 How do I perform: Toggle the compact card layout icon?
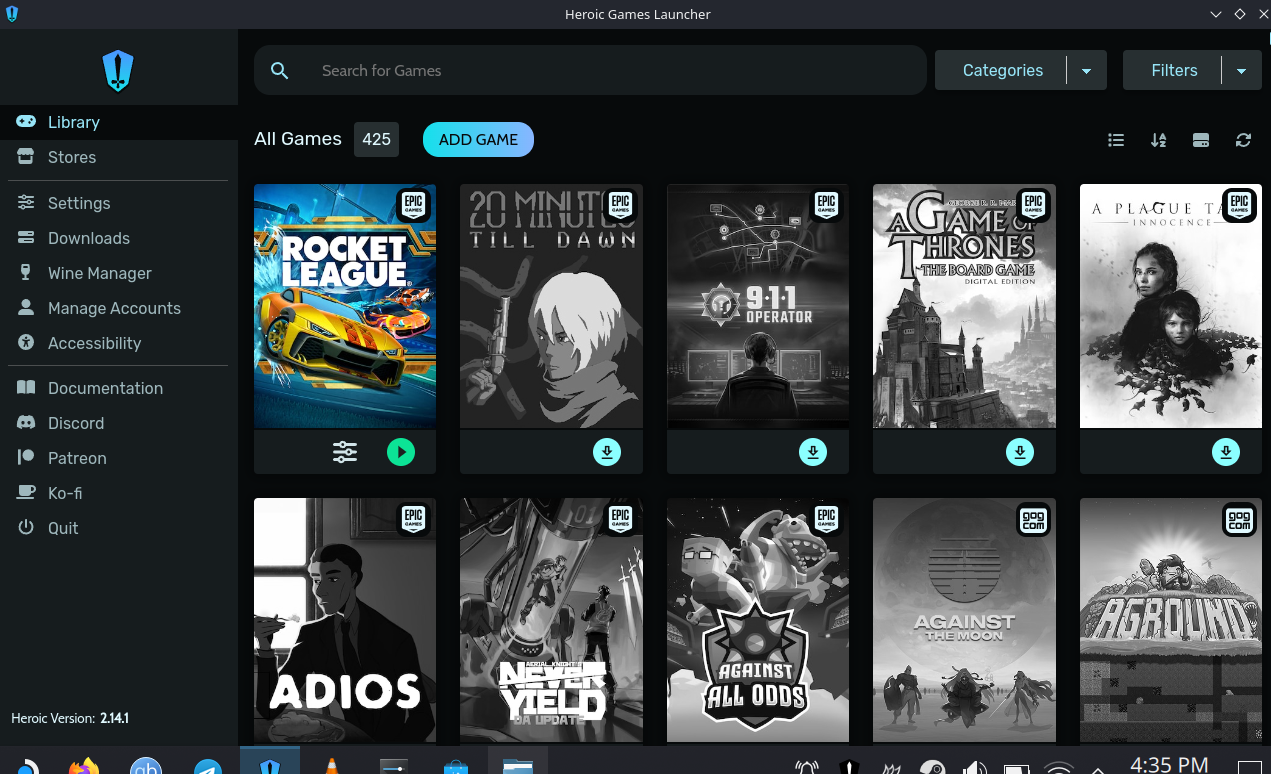click(1200, 140)
